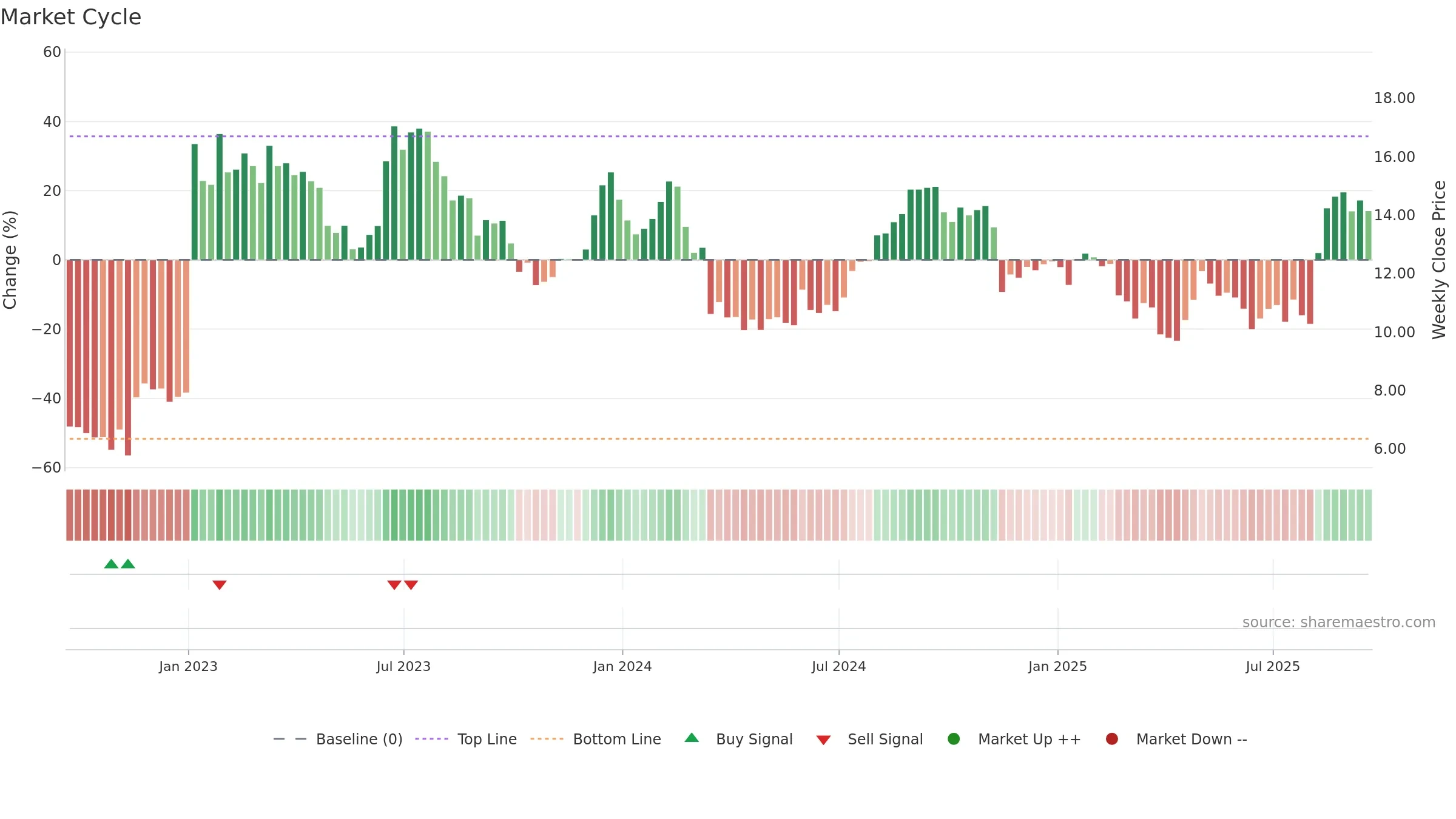The image size is (1456, 819).
Task: Toggle the Market Down -- legend entry
Action: point(1176,739)
